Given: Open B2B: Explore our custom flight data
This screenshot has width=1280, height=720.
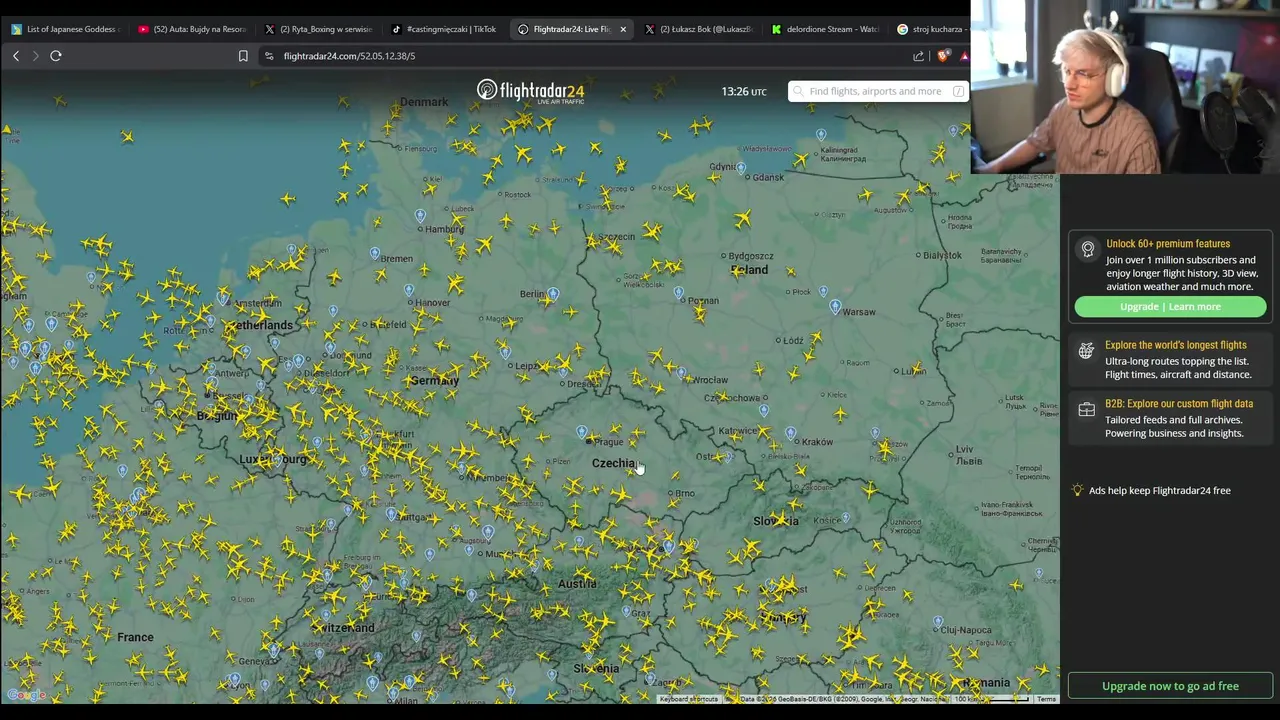Looking at the screenshot, I should [1179, 404].
